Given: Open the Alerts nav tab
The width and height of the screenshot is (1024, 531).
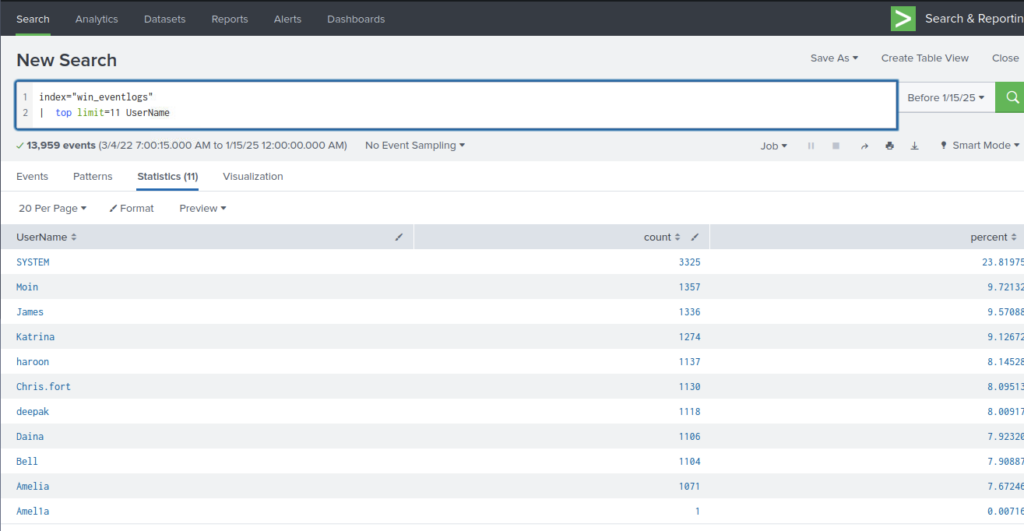Looking at the screenshot, I should coord(287,19).
